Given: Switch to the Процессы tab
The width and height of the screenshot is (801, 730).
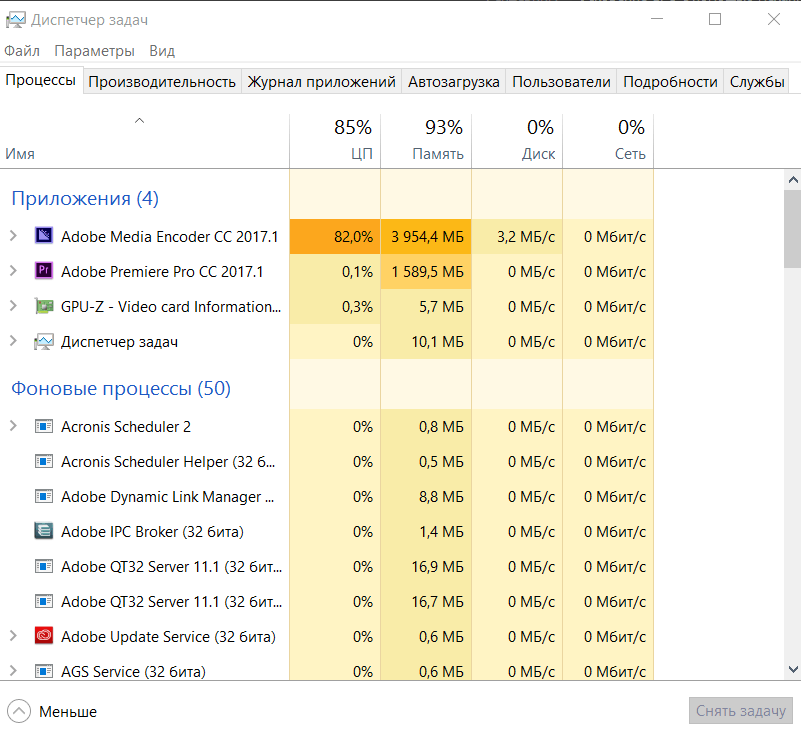Looking at the screenshot, I should pos(41,80).
